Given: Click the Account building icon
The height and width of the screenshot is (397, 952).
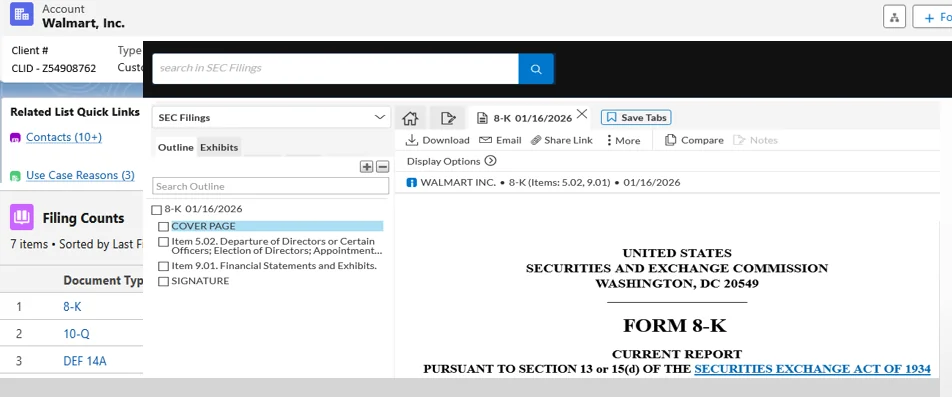Looking at the screenshot, I should click(21, 14).
